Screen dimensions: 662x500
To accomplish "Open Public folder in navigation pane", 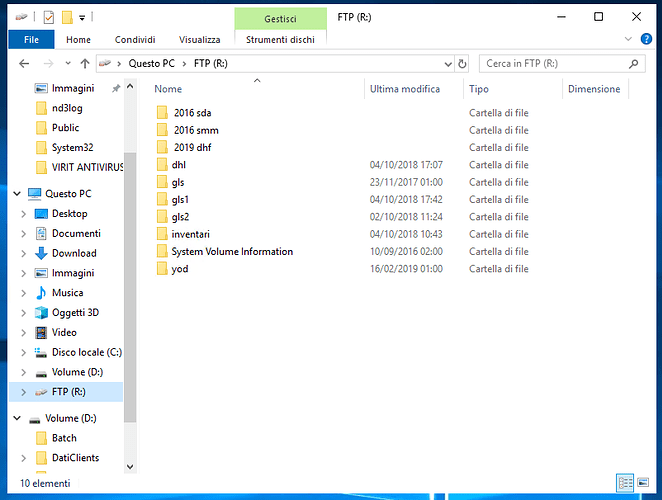I will coord(65,128).
